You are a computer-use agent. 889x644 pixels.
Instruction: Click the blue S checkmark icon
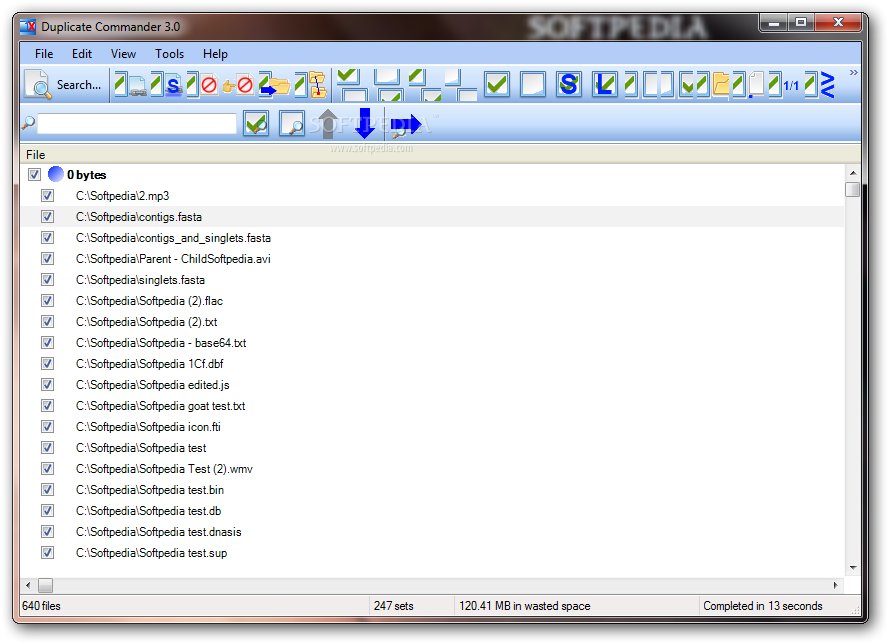point(569,85)
